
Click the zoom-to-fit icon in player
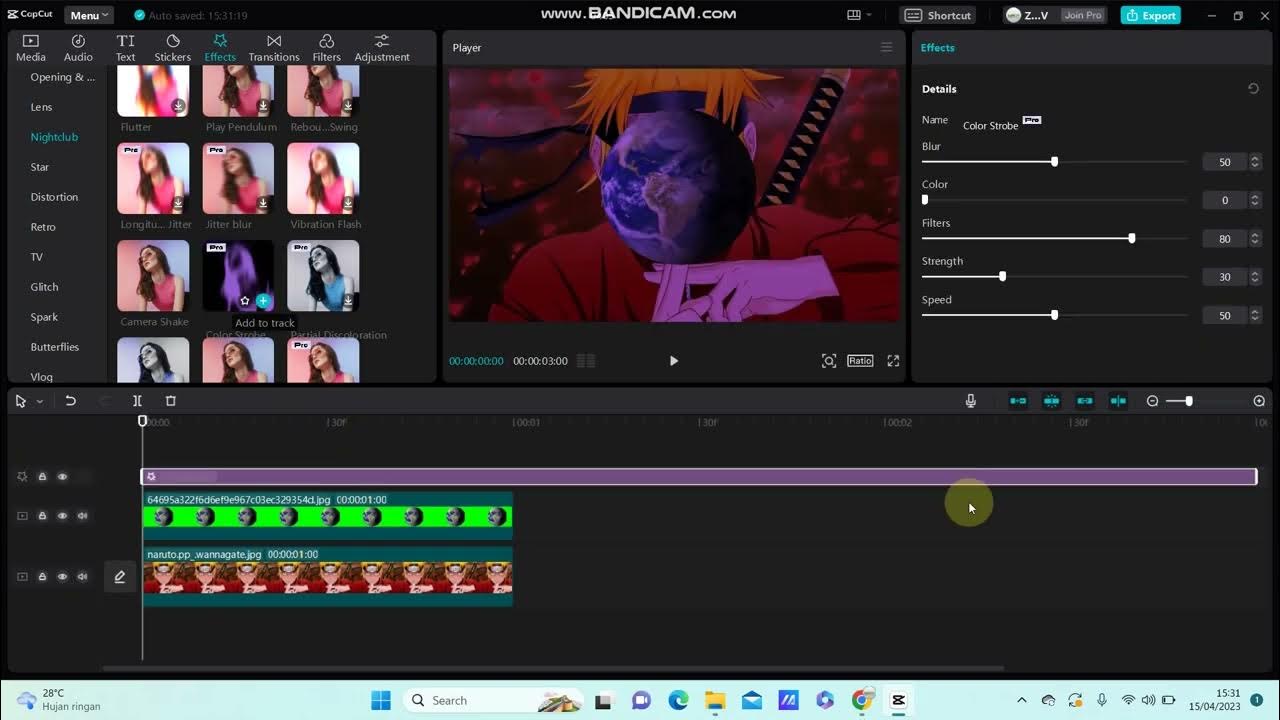click(829, 361)
